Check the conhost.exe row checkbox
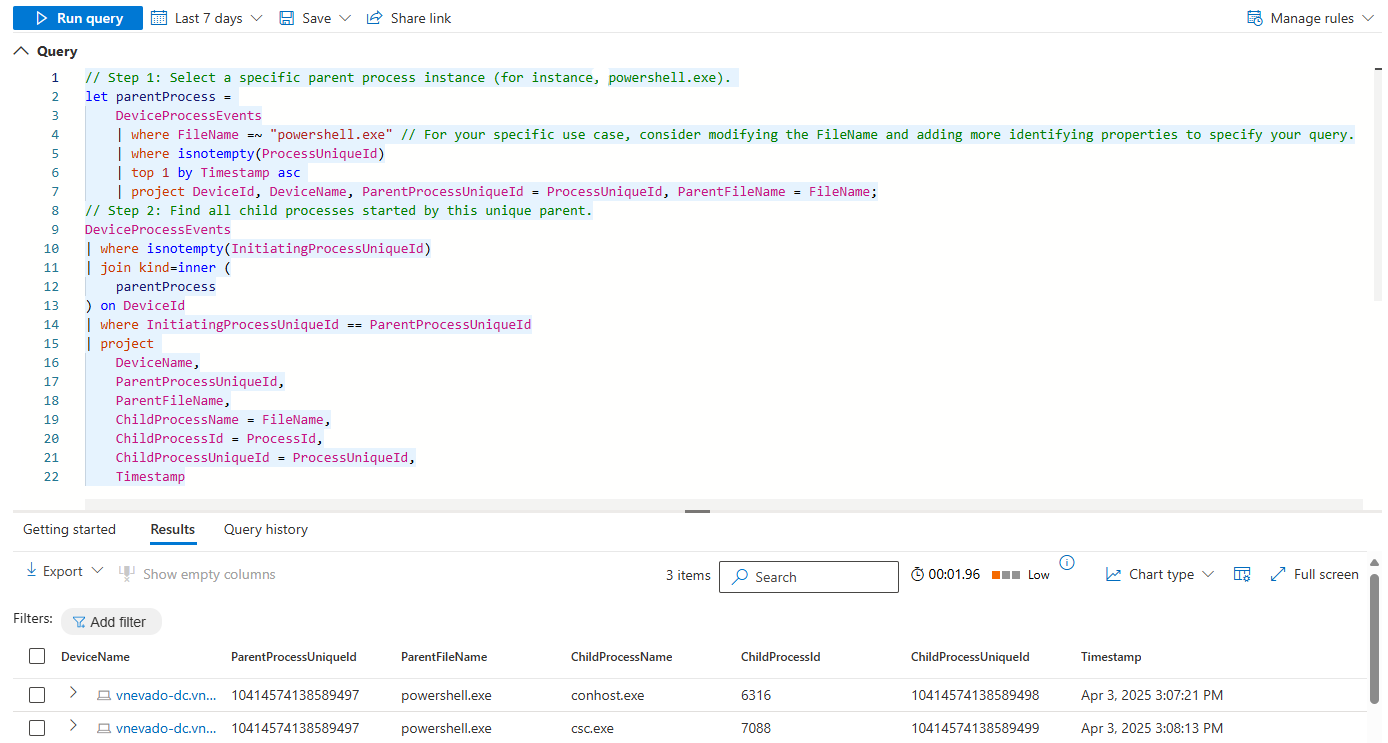 (37, 695)
